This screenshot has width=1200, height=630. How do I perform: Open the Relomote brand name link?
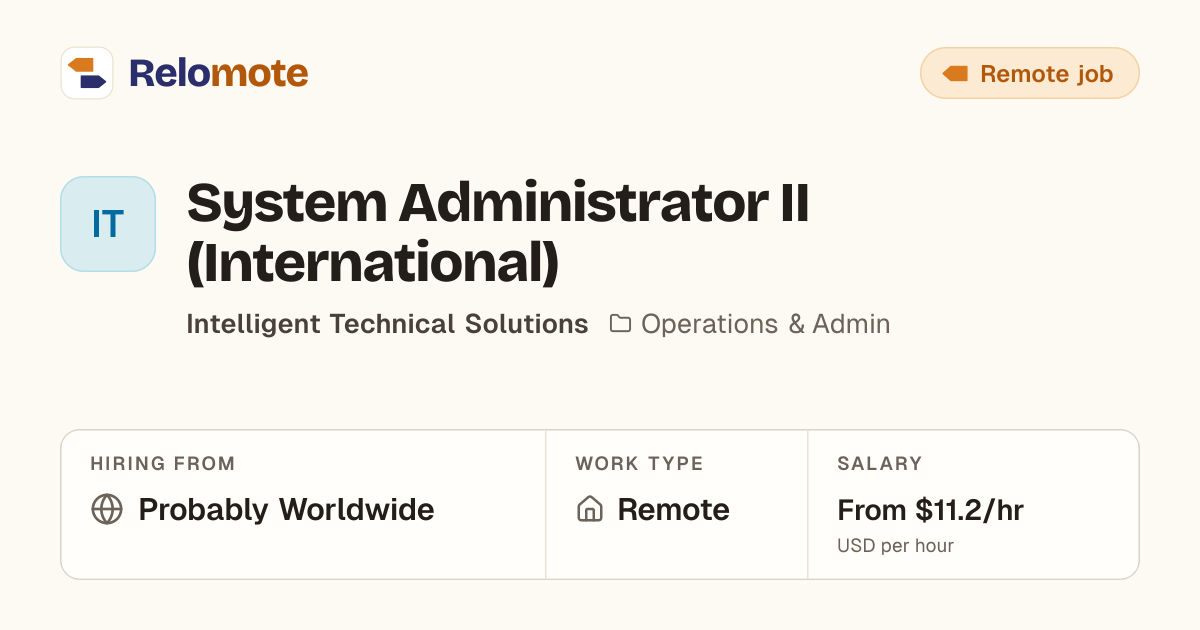(218, 73)
